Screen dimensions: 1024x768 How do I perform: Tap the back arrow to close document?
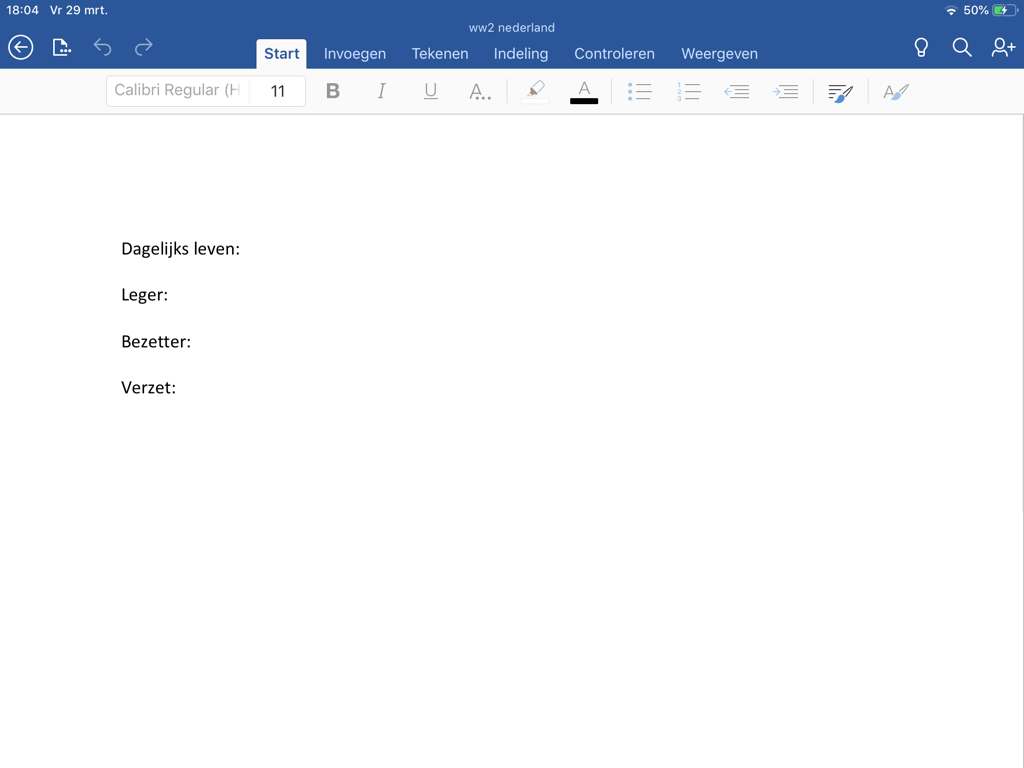pos(21,47)
